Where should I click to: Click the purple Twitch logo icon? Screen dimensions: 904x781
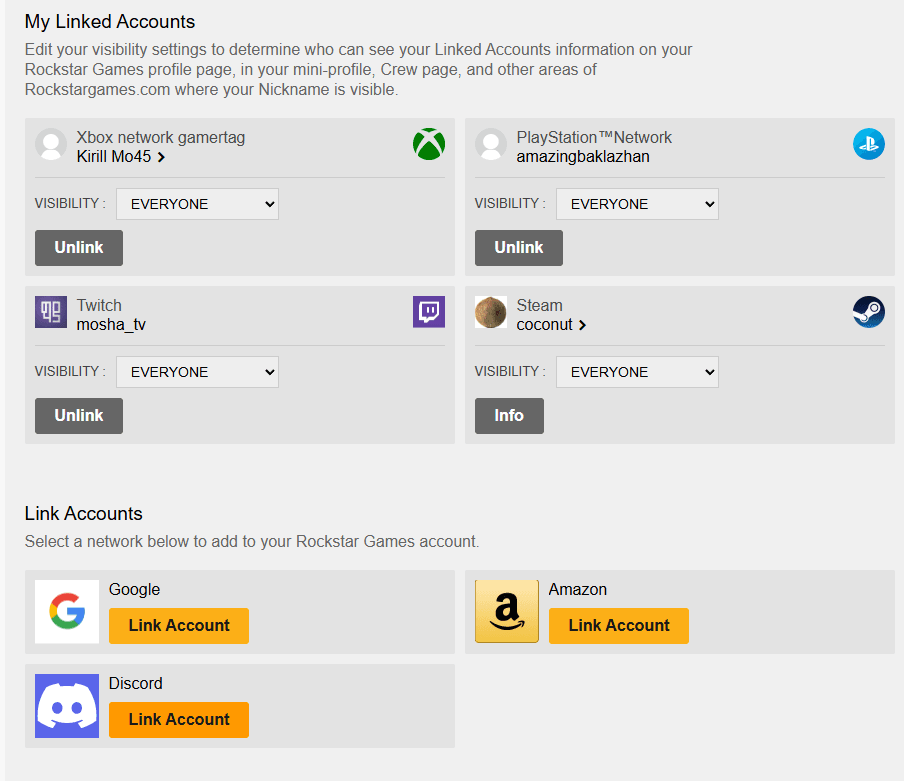click(x=428, y=312)
